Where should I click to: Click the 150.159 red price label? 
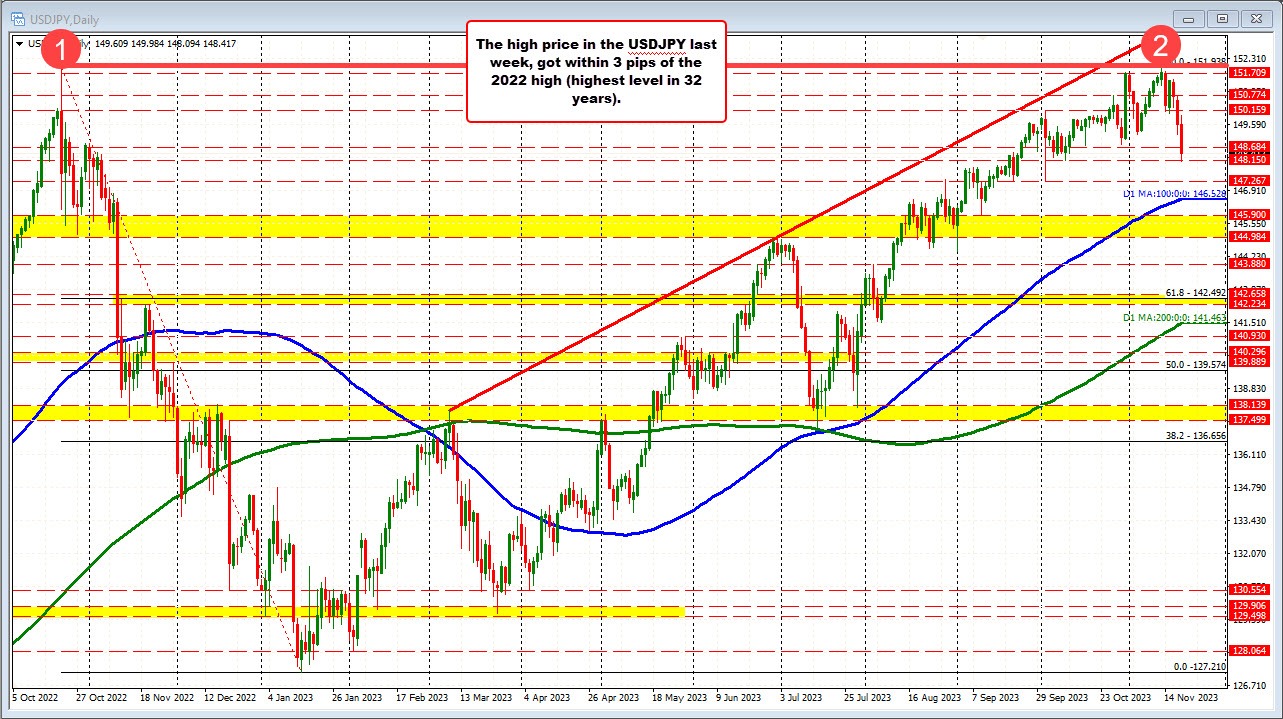[1250, 109]
